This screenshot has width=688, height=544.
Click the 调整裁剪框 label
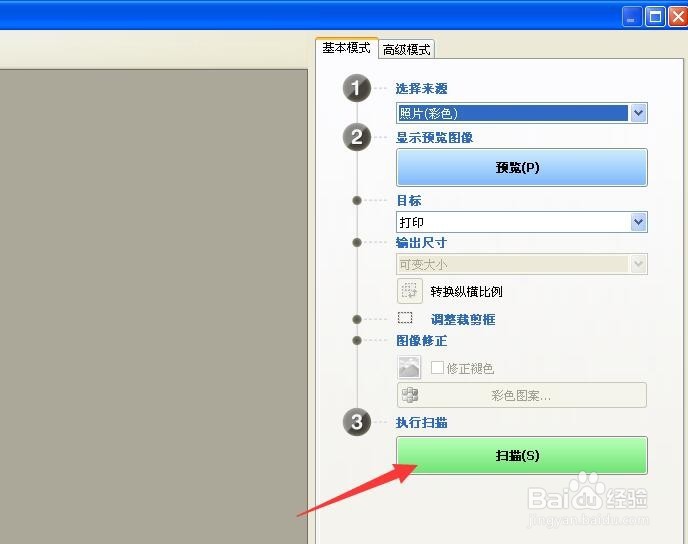463,319
